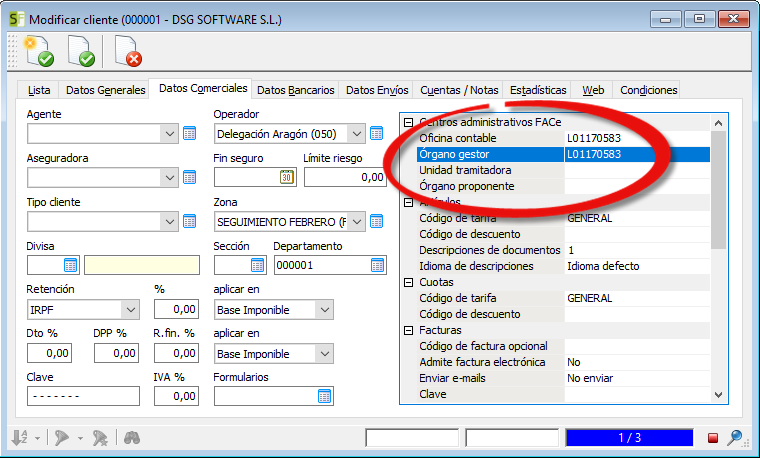The width and height of the screenshot is (760, 458).
Task: Click the save-and-new document toolbar icon
Action: coord(39,51)
